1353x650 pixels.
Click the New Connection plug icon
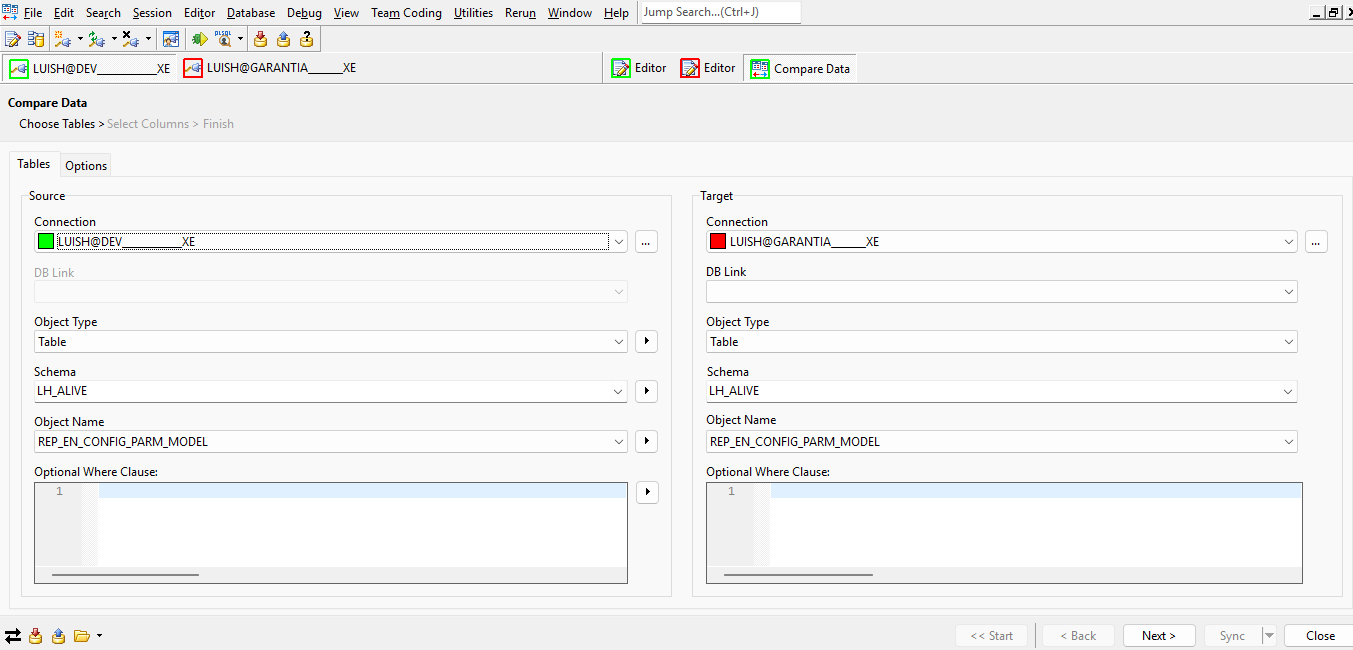click(x=63, y=39)
